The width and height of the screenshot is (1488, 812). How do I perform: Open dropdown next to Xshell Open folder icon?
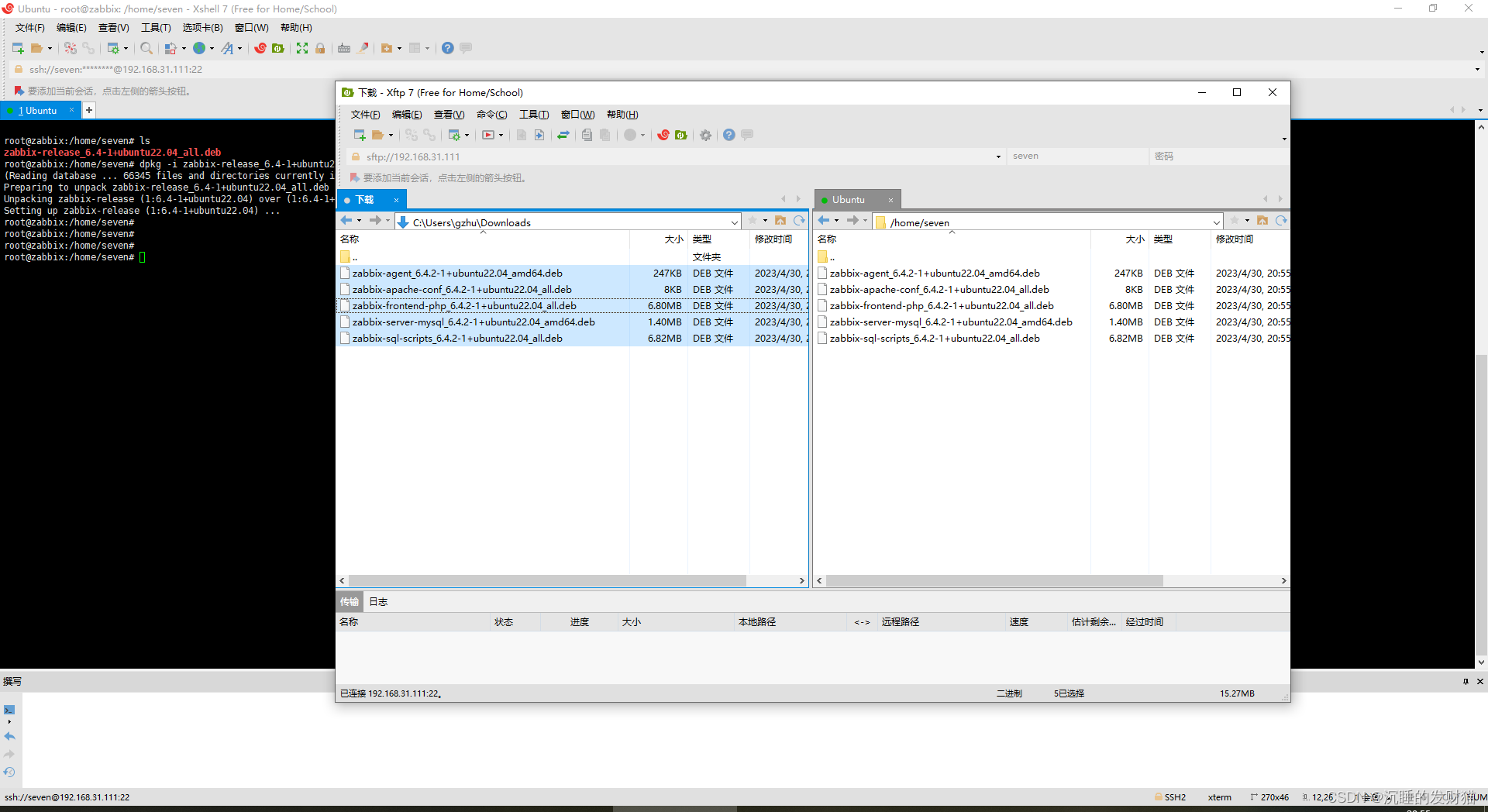coord(50,48)
